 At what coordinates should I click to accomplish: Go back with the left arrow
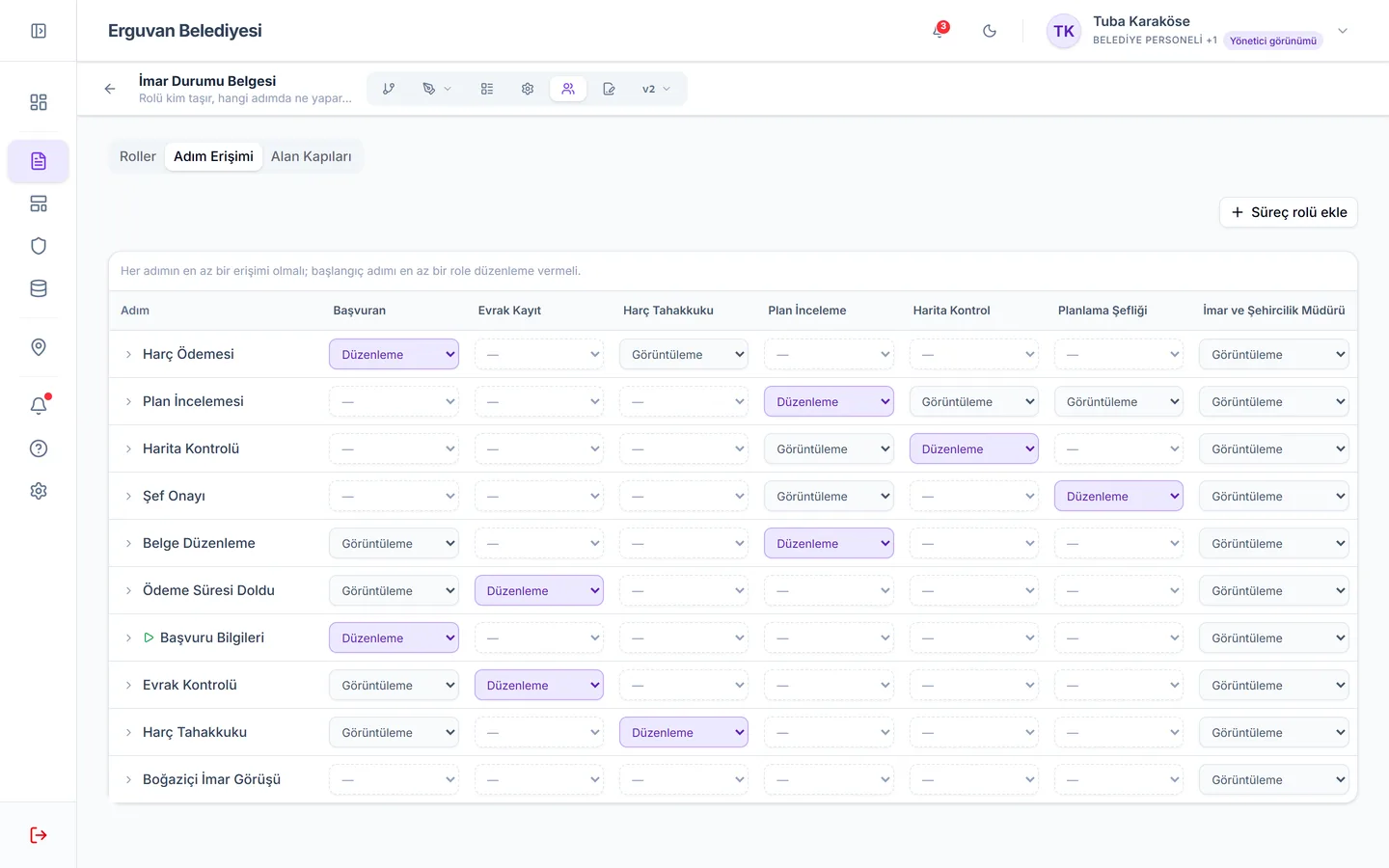[x=110, y=89]
